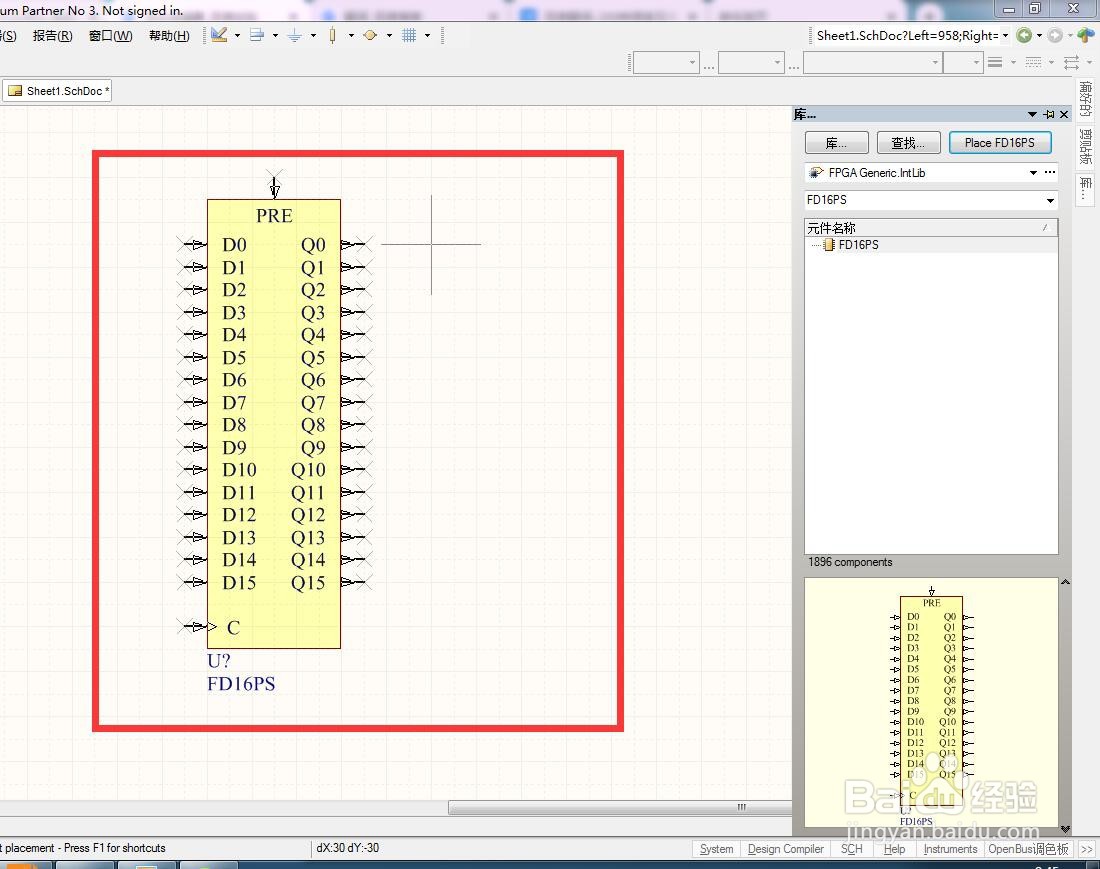This screenshot has width=1100, height=869.
Task: Expand simulation sources dropdown arrow
Action: point(389,35)
